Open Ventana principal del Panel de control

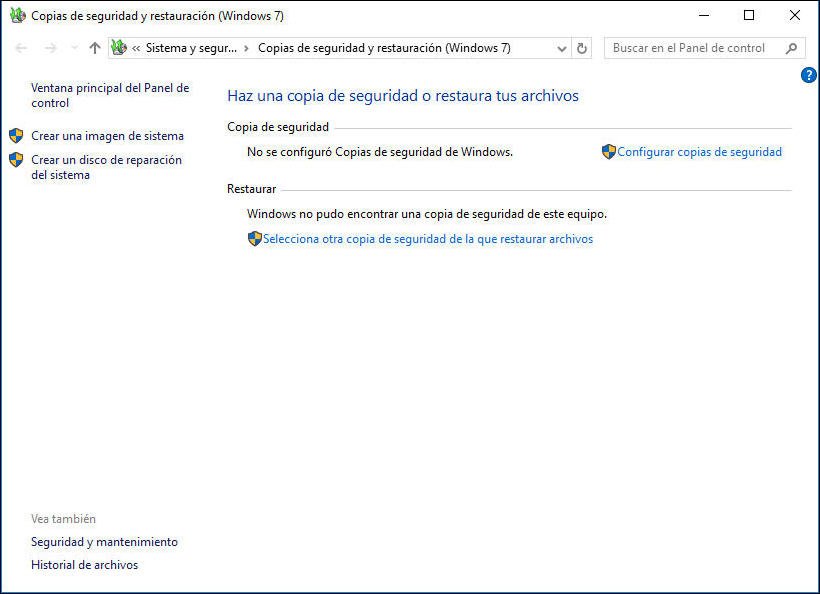pos(110,95)
